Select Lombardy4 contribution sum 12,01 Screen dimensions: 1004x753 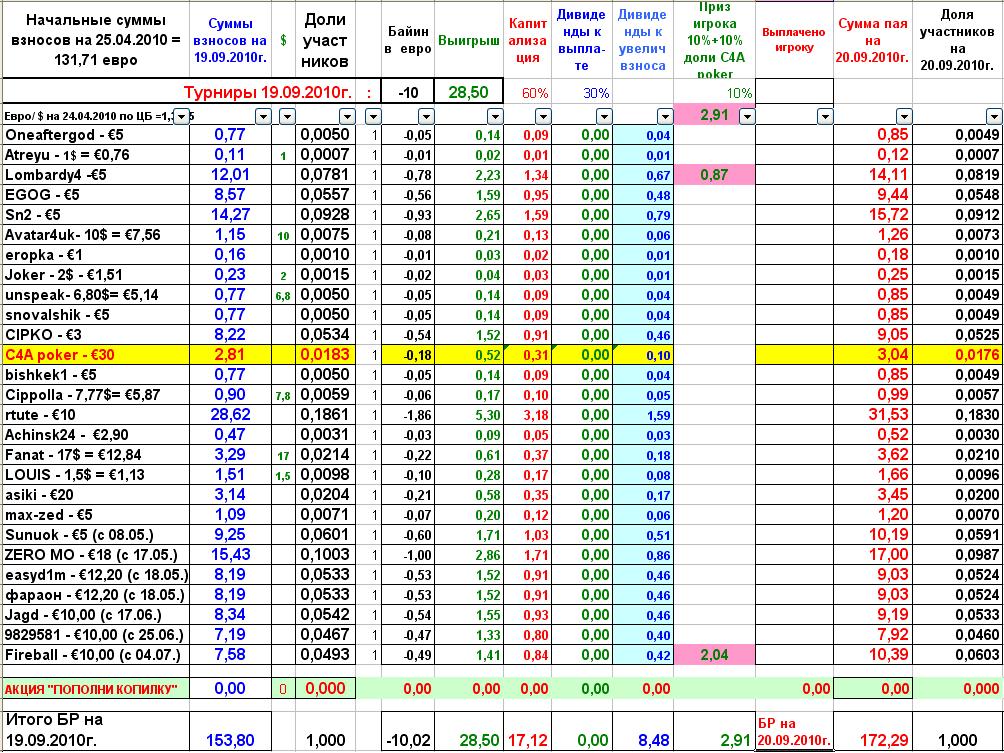232,174
